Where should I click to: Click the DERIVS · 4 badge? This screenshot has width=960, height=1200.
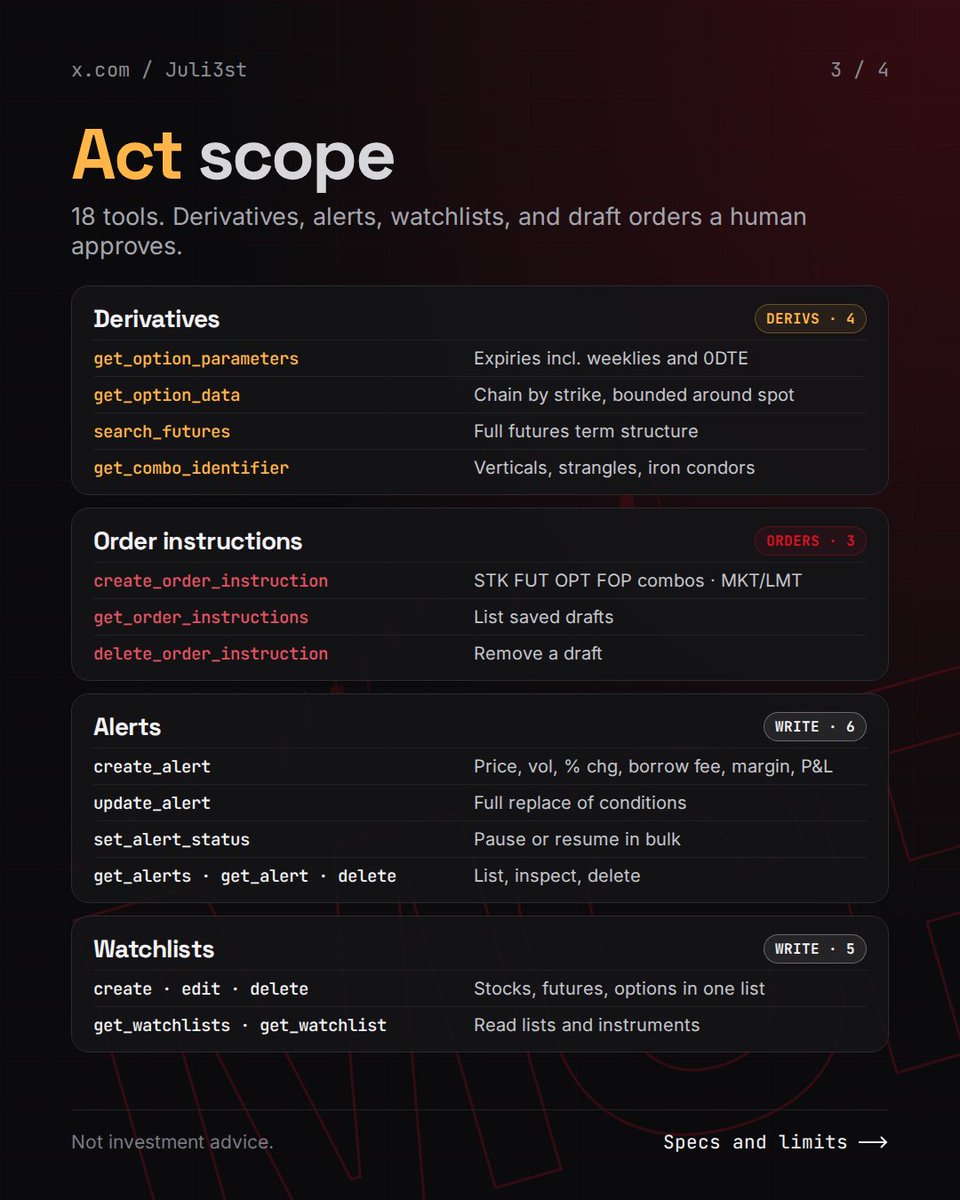[810, 319]
